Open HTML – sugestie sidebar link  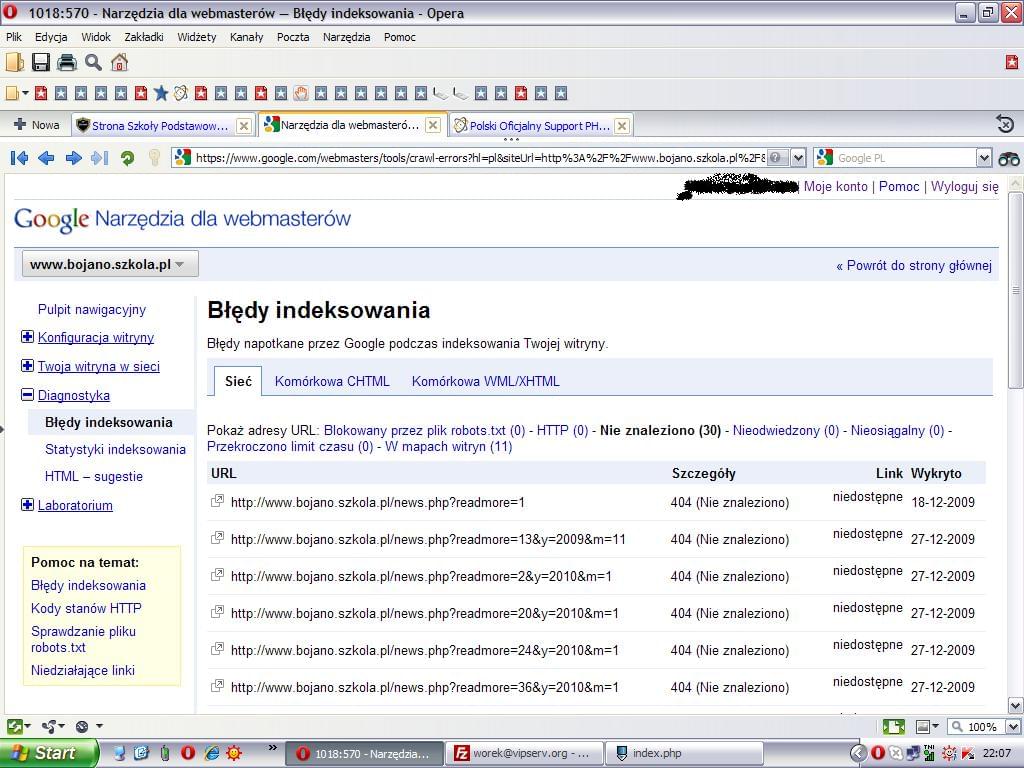point(93,477)
